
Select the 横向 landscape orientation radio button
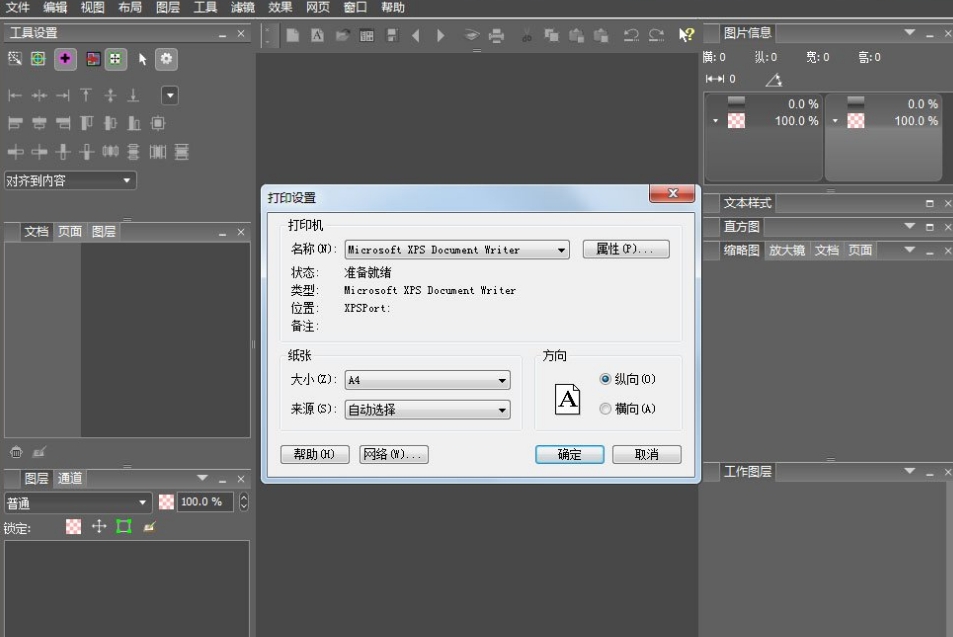(605, 409)
